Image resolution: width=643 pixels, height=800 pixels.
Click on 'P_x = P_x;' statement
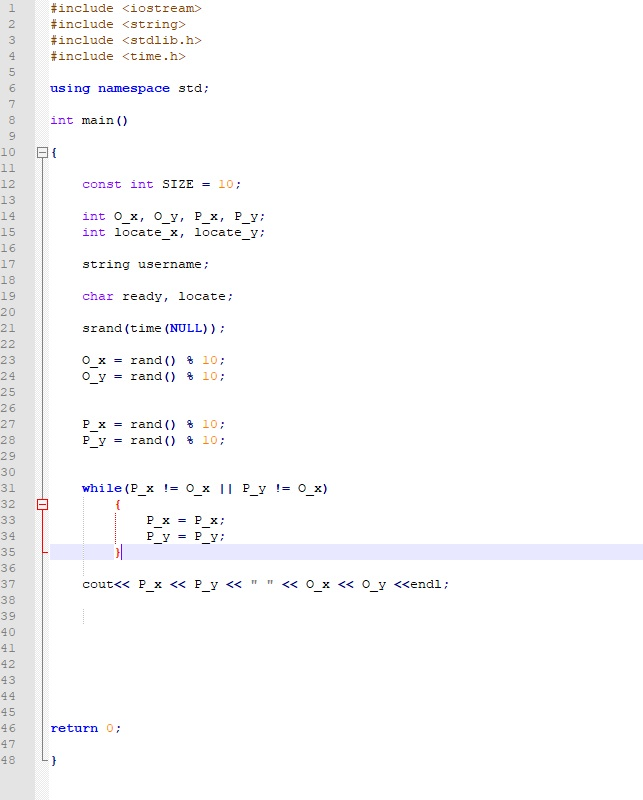click(x=185, y=520)
